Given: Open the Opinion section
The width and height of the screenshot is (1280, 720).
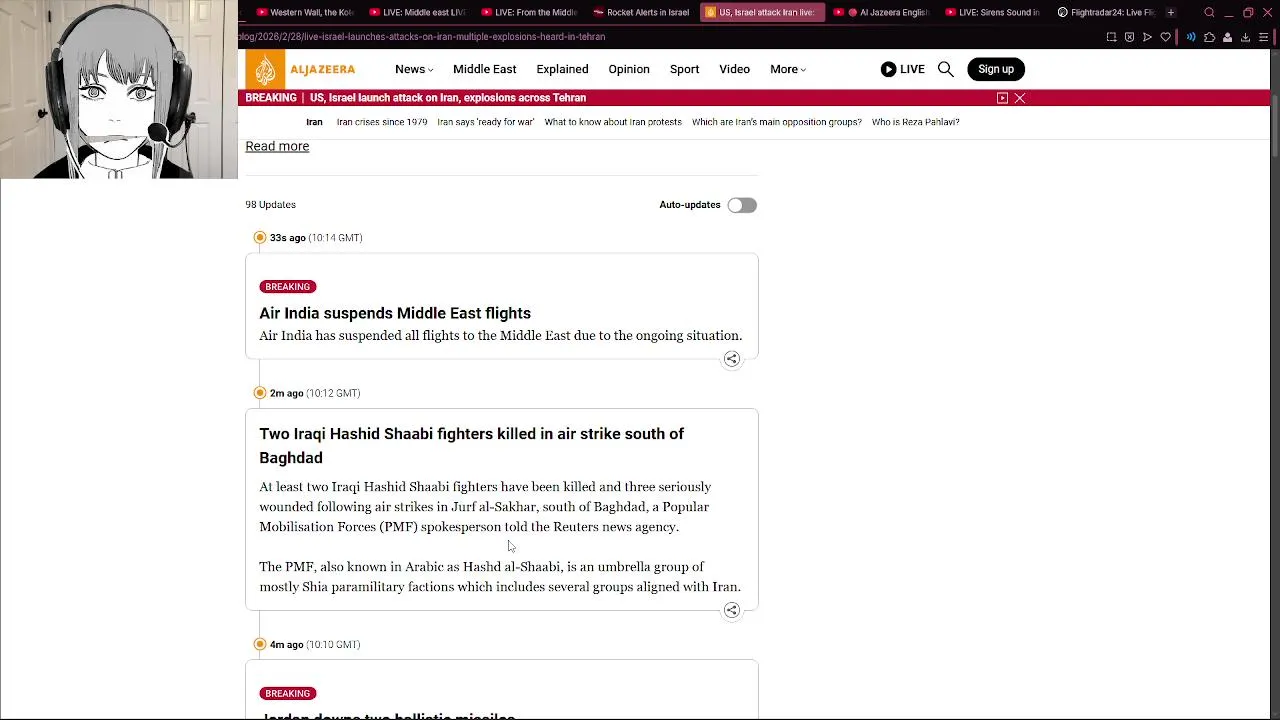Looking at the screenshot, I should (x=629, y=69).
